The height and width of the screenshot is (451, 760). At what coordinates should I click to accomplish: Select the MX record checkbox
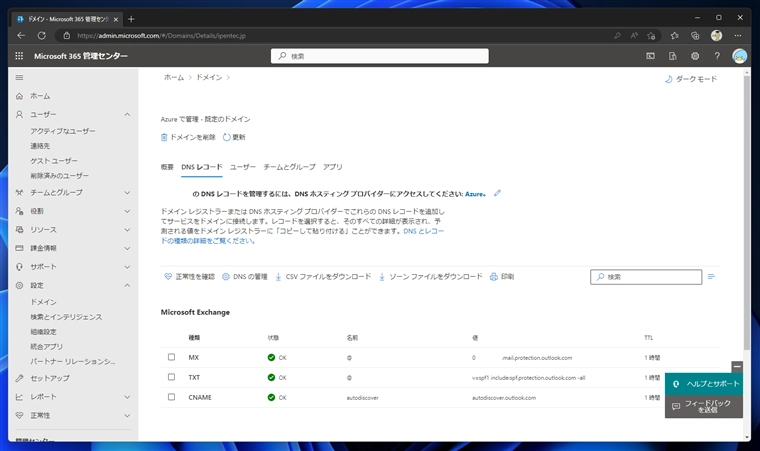tap(171, 357)
